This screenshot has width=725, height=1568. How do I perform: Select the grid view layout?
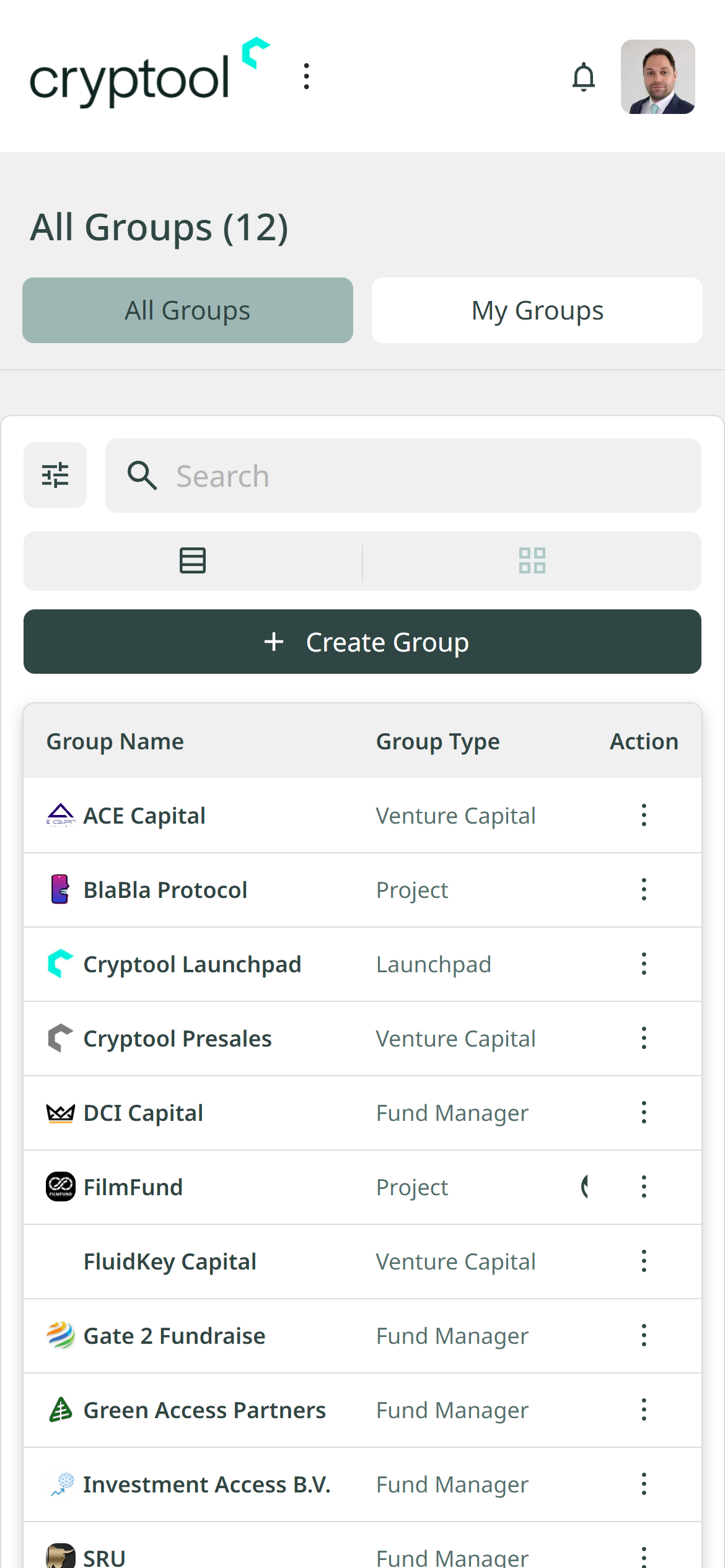coord(532,560)
